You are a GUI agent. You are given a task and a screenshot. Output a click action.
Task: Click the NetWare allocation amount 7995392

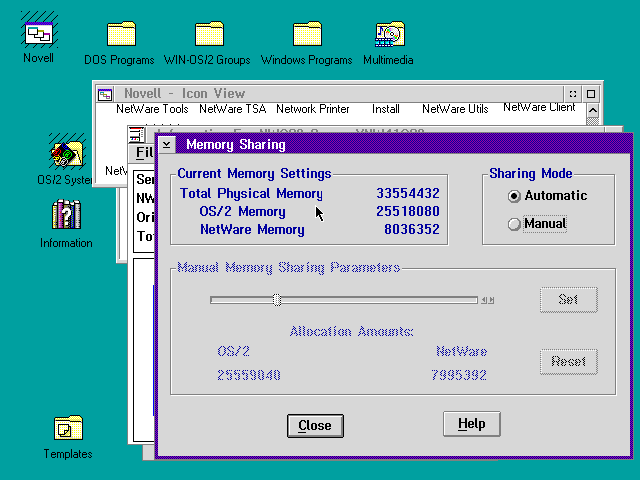[x=459, y=375]
